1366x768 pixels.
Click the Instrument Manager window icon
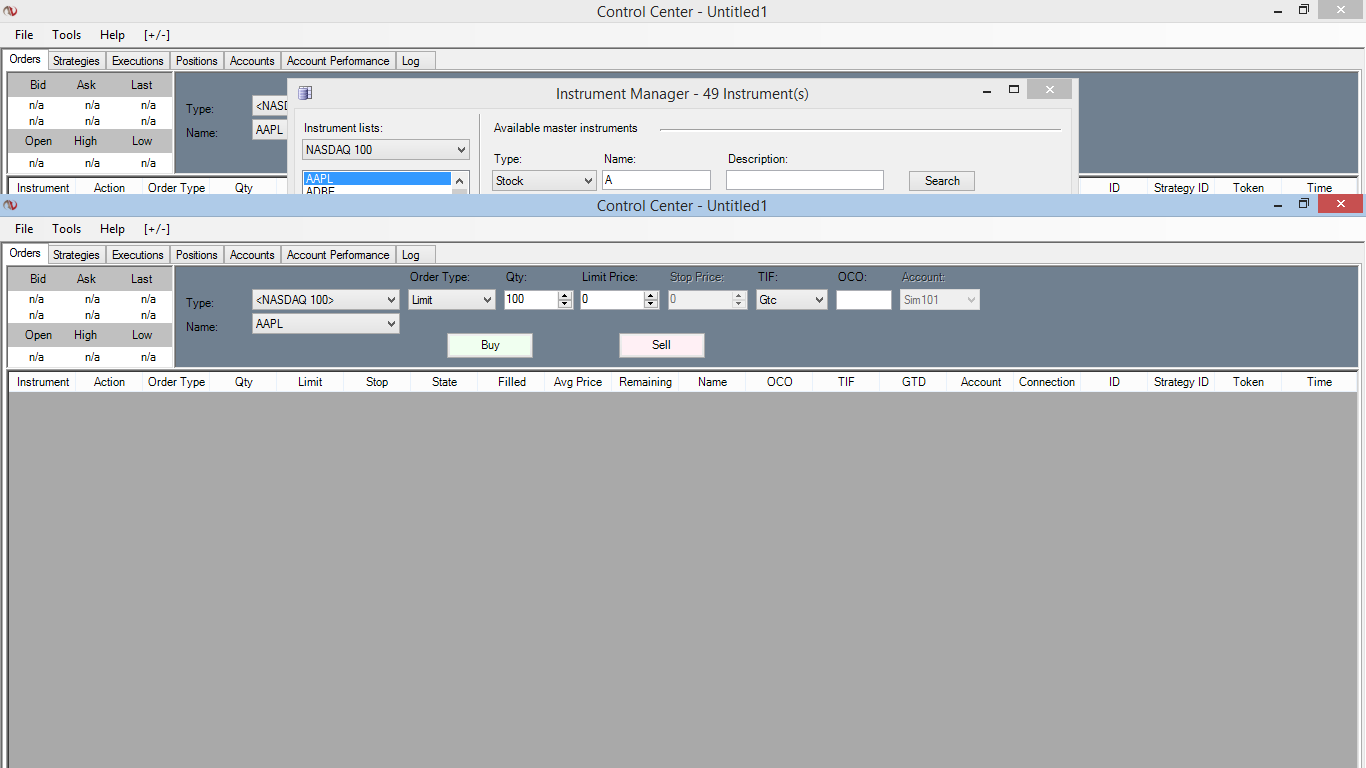305,93
